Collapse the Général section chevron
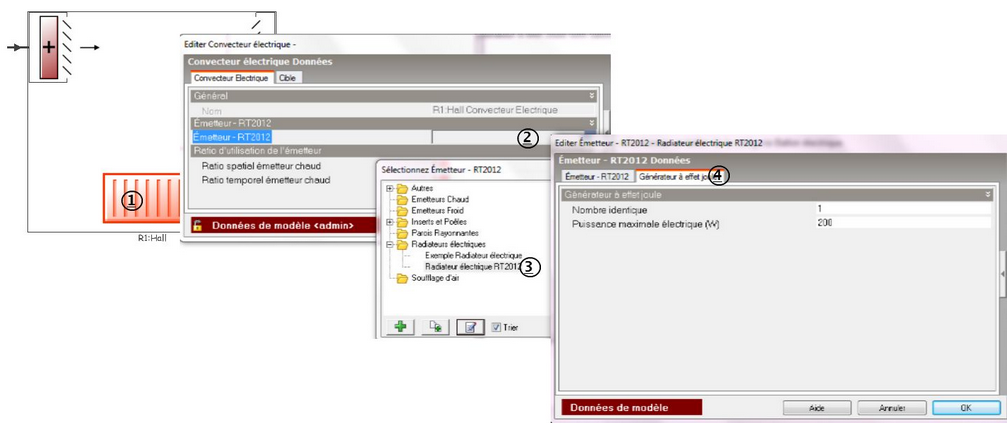The height and width of the screenshot is (423, 1007). (592, 95)
